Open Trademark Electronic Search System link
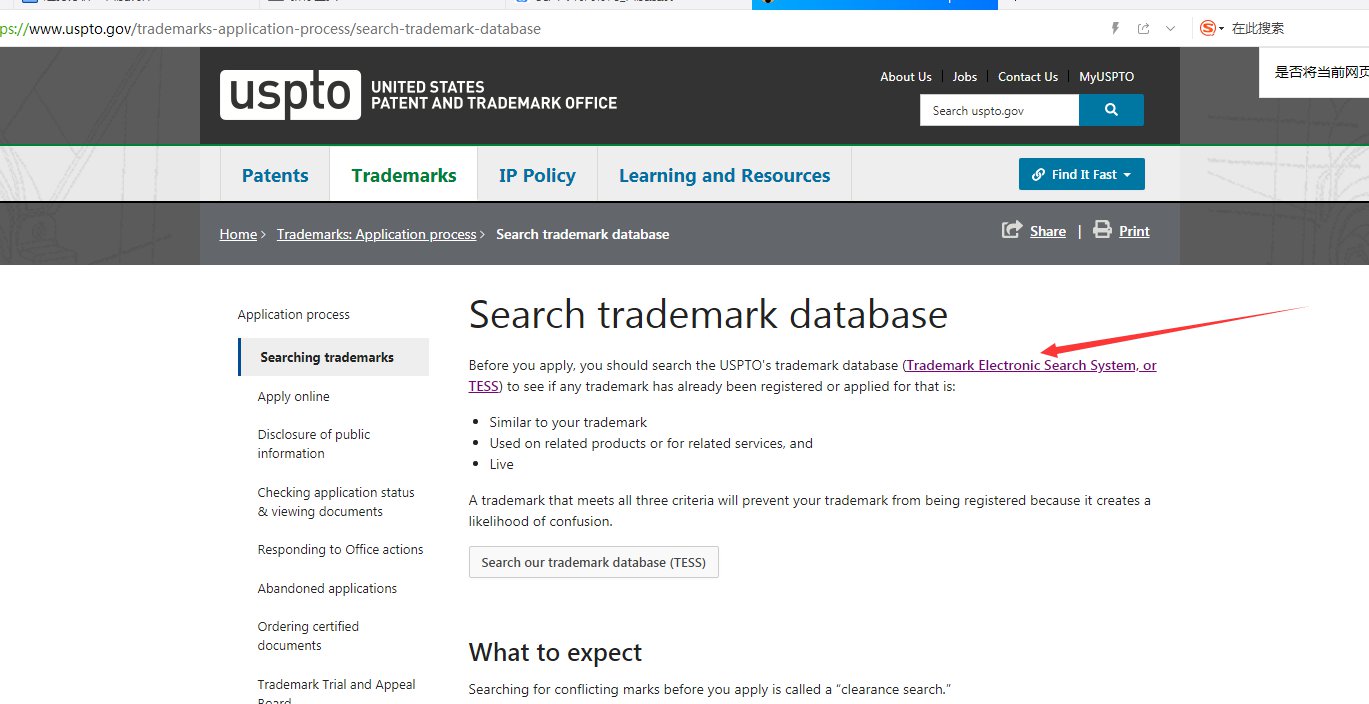The image size is (1369, 704). click(1031, 365)
